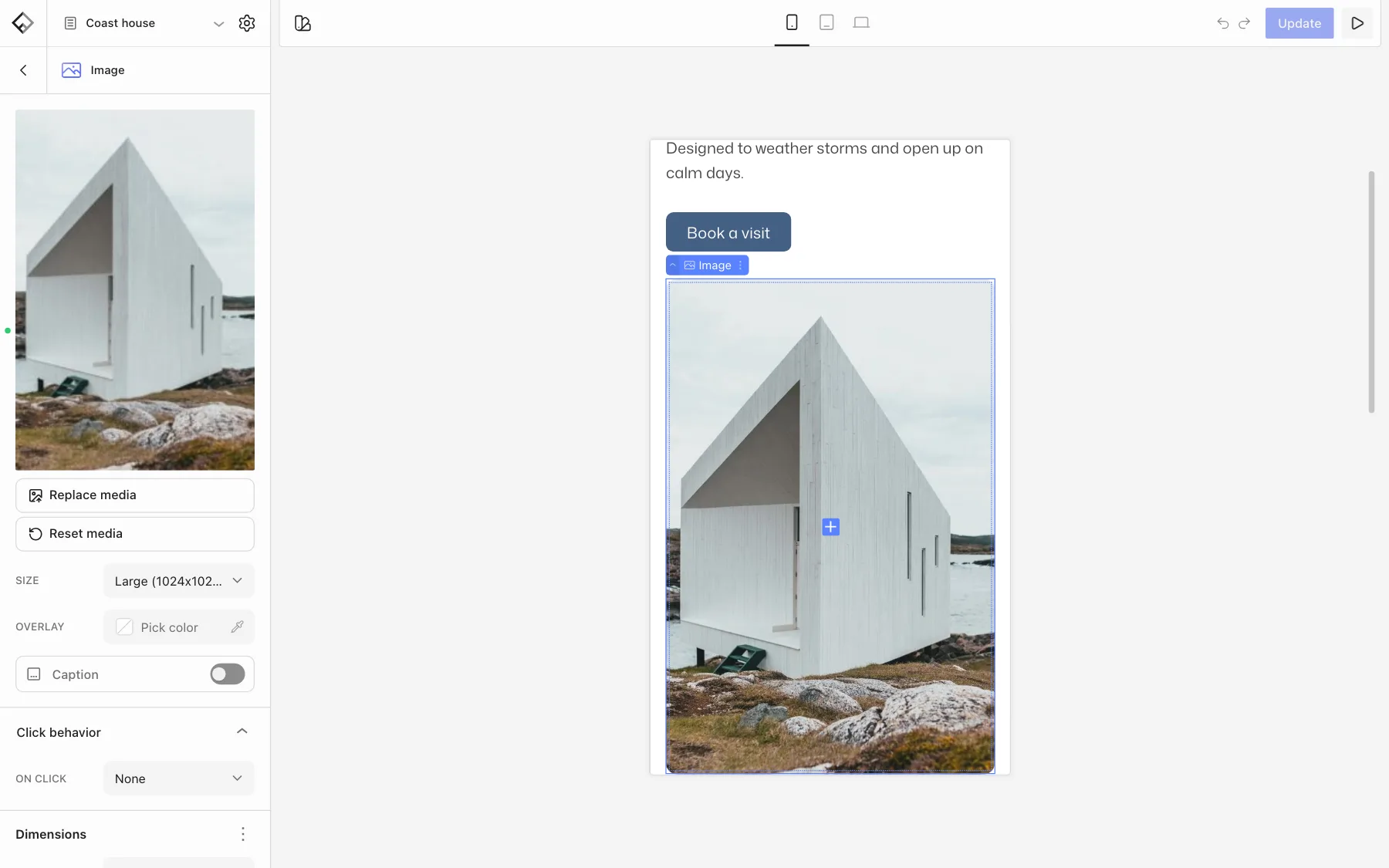Switch to desktop preview device

tap(861, 22)
